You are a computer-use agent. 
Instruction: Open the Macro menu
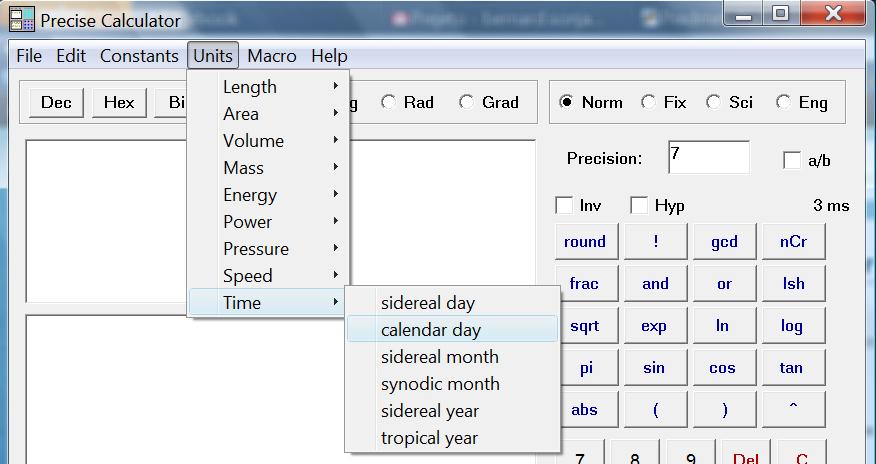[272, 56]
